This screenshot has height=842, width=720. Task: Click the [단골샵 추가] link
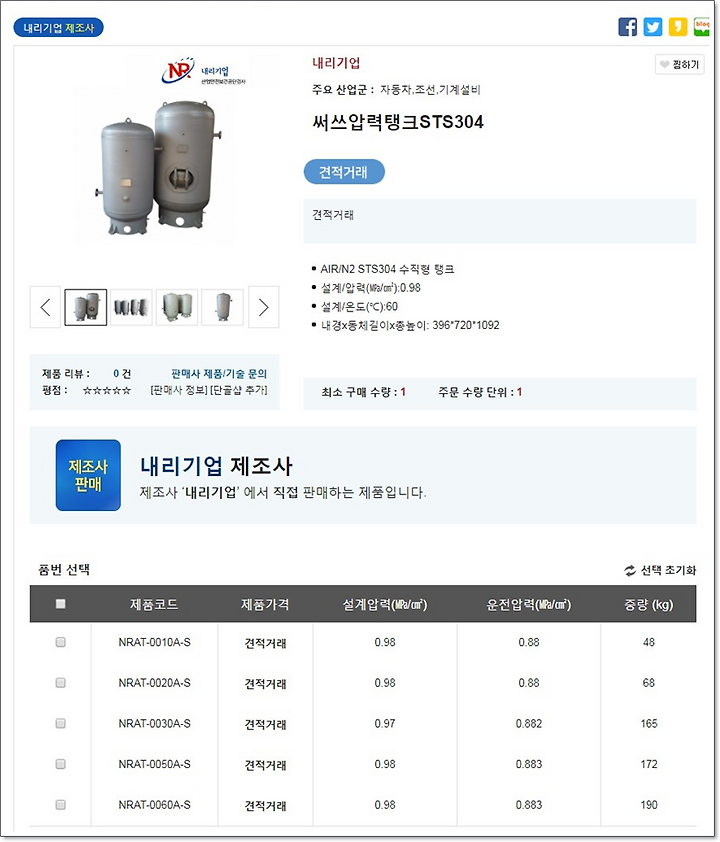238,390
